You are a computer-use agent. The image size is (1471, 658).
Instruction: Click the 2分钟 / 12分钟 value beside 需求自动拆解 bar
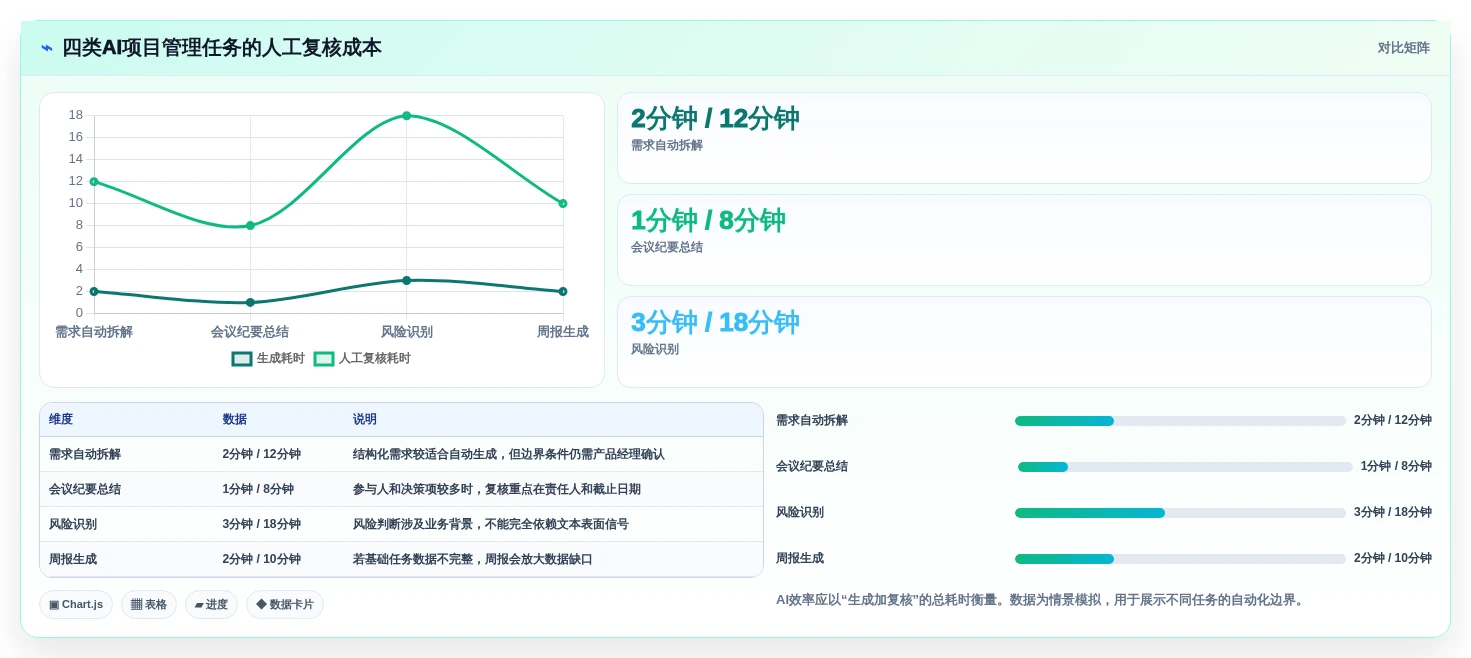(x=1393, y=421)
